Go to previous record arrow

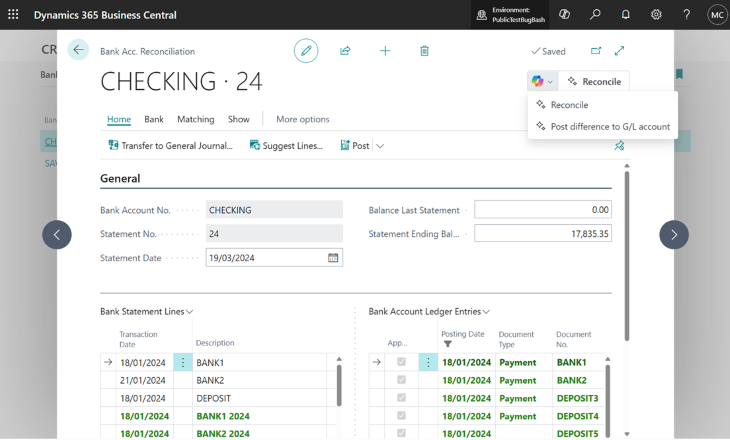[57, 235]
